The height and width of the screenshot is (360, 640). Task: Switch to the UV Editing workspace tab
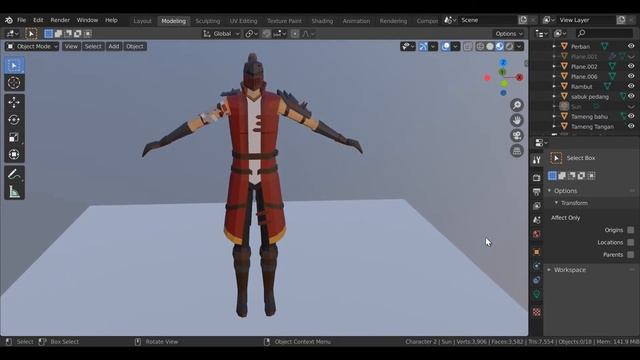tap(243, 21)
